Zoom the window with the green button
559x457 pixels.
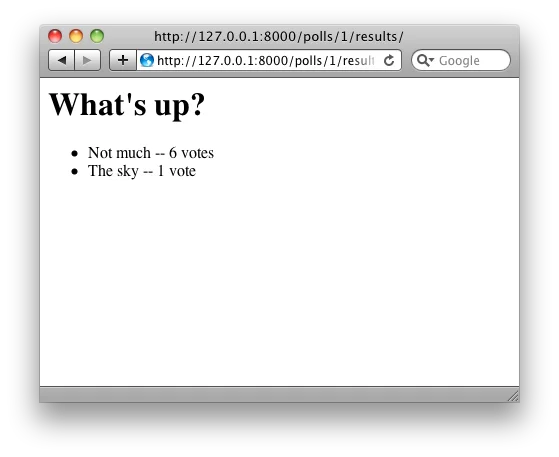click(97, 36)
